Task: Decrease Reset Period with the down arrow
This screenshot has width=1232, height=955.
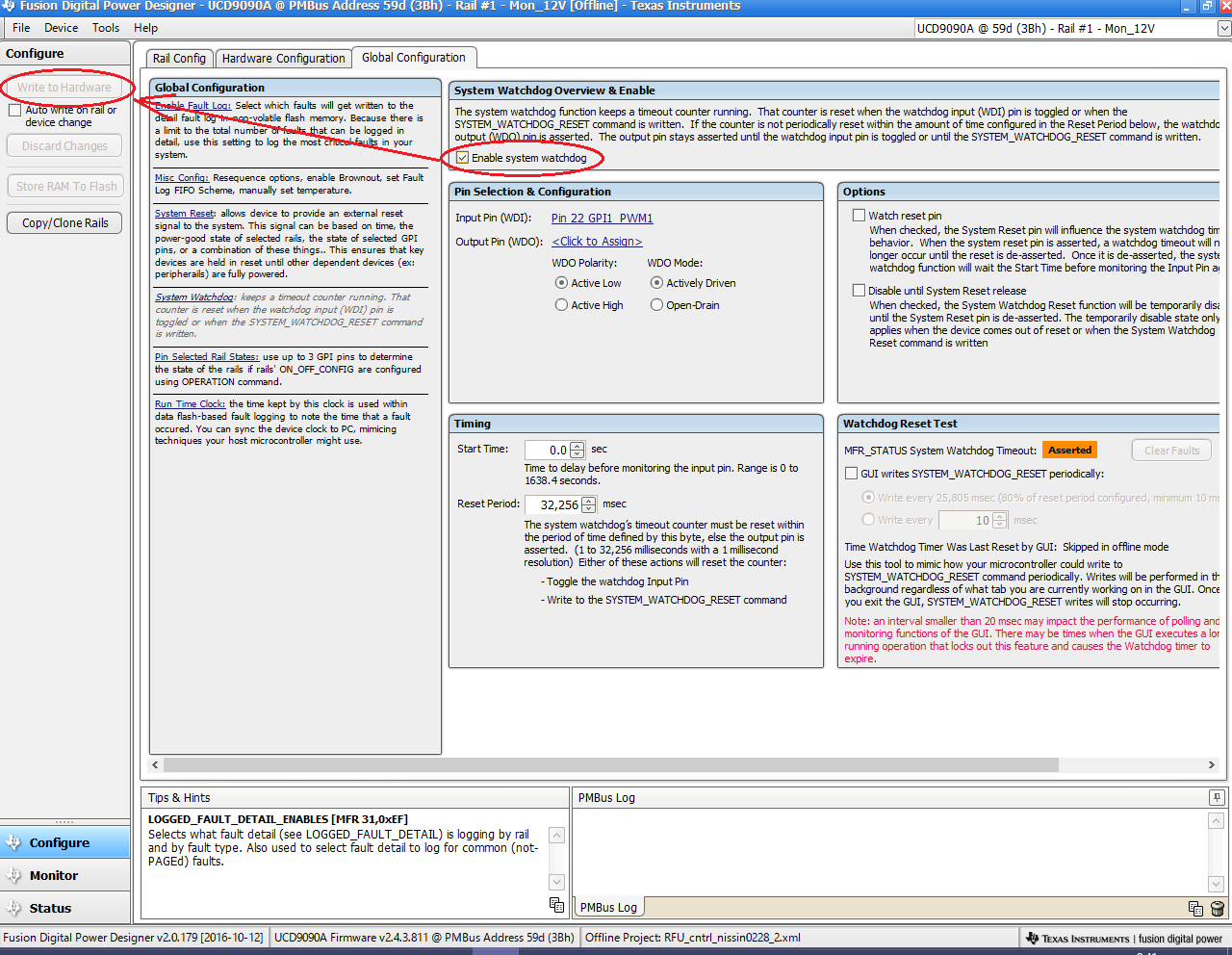Action: click(x=589, y=509)
